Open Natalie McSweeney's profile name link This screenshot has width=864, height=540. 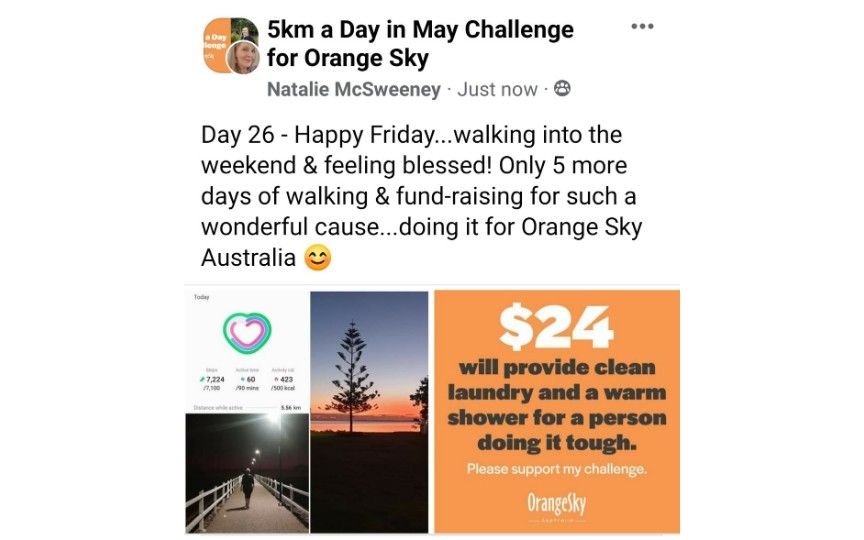click(x=354, y=89)
